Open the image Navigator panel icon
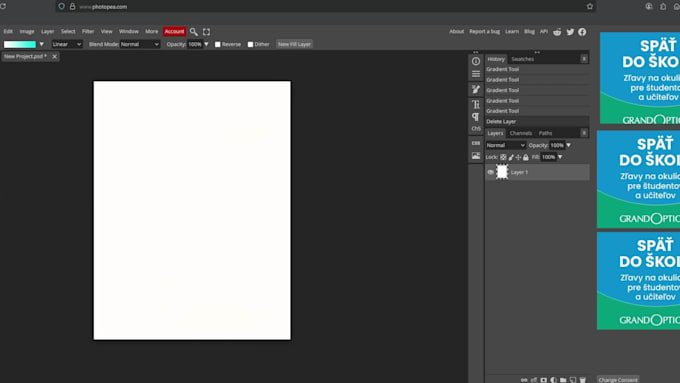 click(x=476, y=155)
